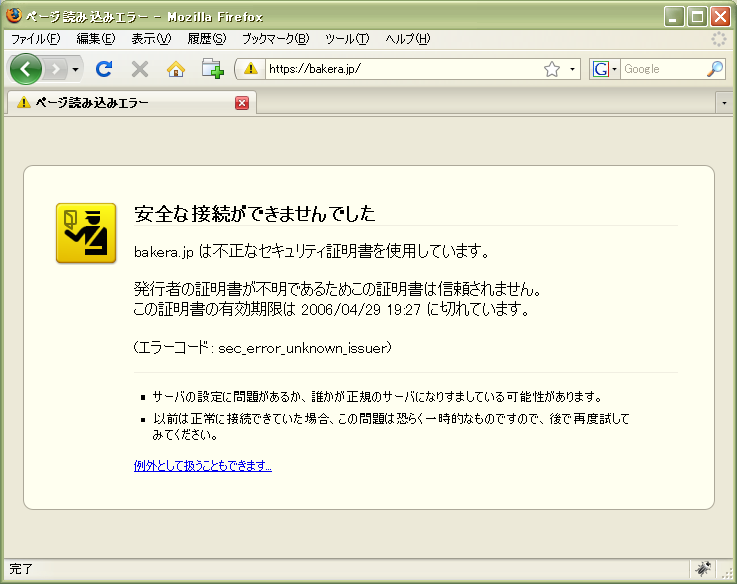Click the 完了 status bar text

coord(21,569)
